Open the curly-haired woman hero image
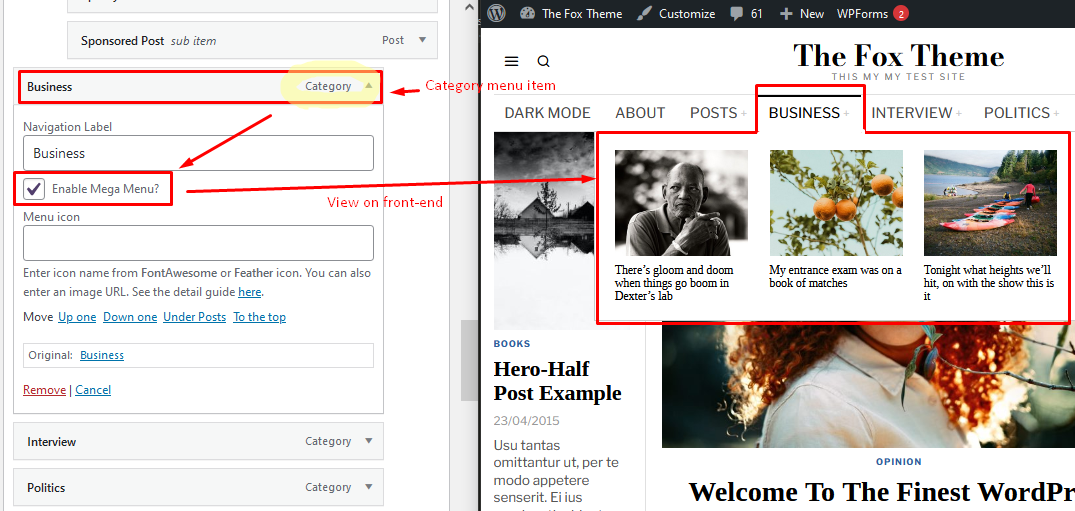Image resolution: width=1075 pixels, height=511 pixels. [x=868, y=387]
